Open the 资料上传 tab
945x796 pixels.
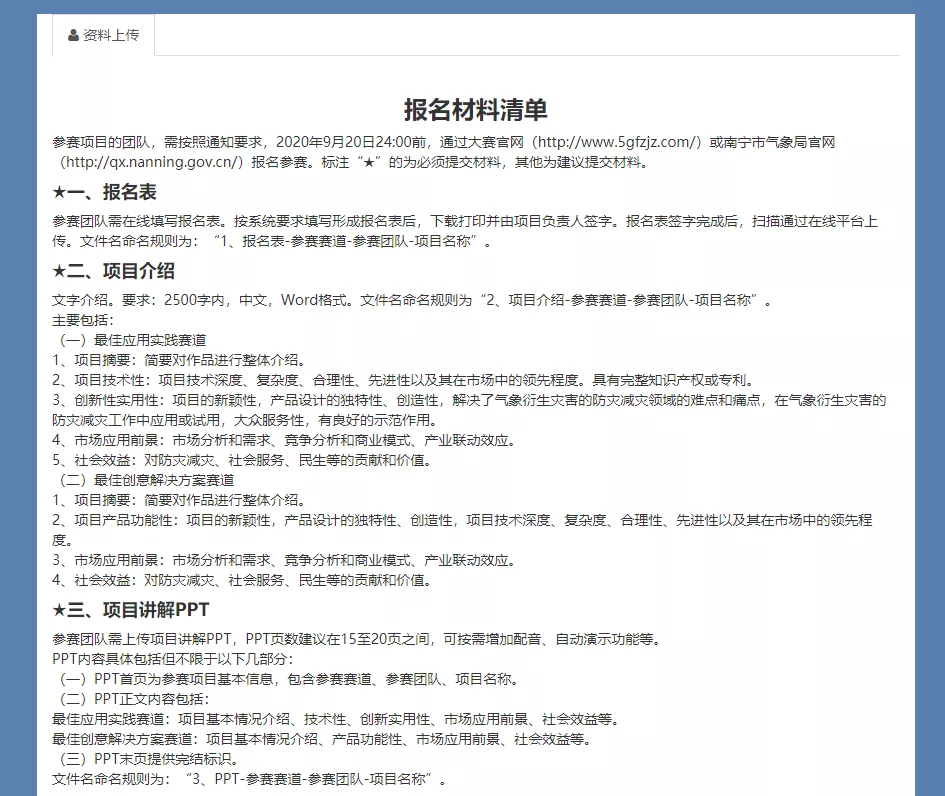click(x=104, y=35)
